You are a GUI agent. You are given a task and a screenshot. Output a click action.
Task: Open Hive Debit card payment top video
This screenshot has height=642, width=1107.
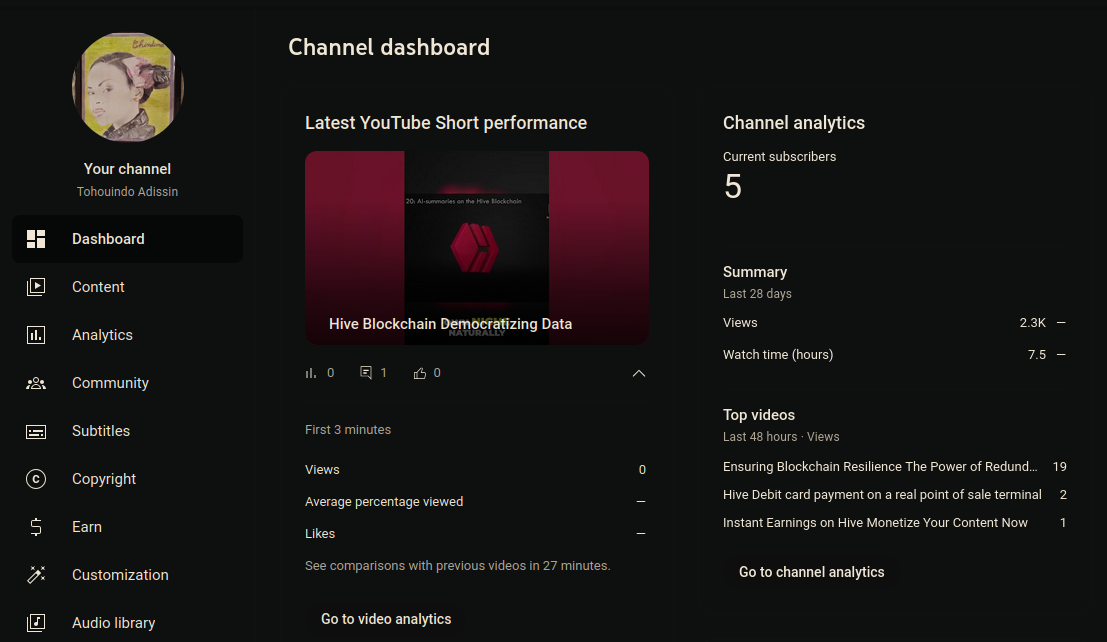[x=882, y=495]
